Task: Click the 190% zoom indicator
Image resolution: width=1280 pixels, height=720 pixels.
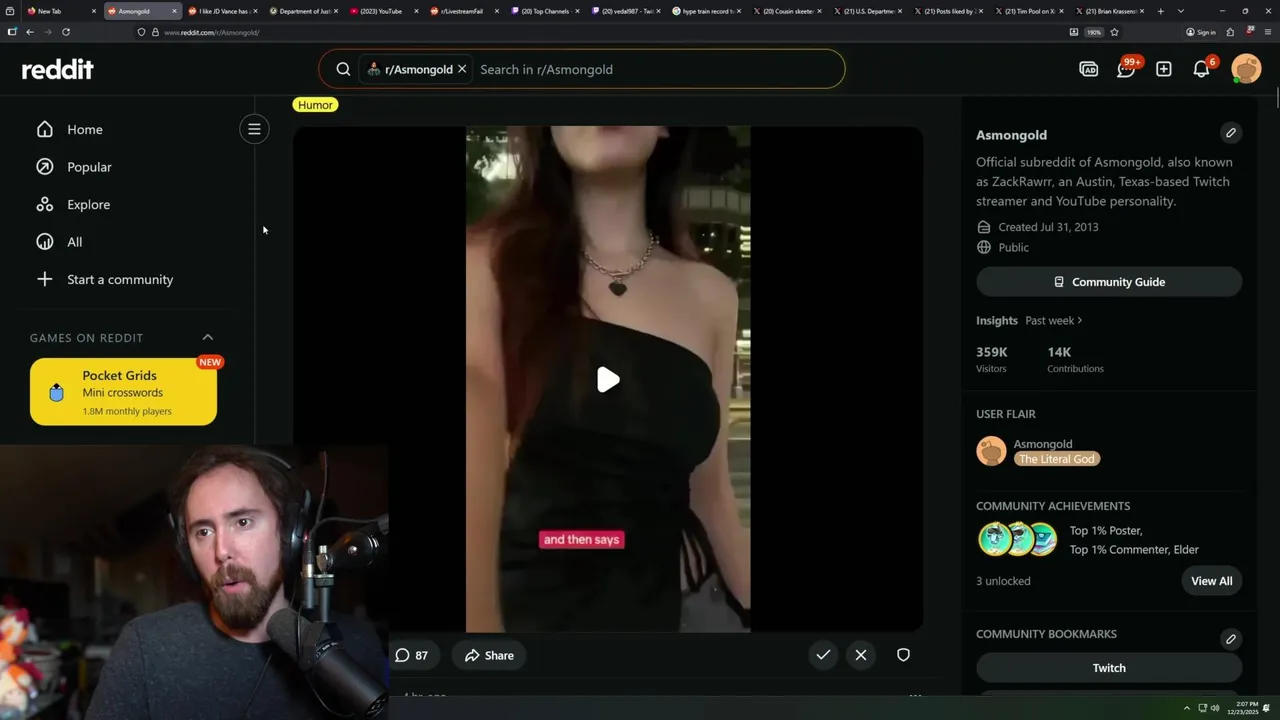Action: [1094, 32]
